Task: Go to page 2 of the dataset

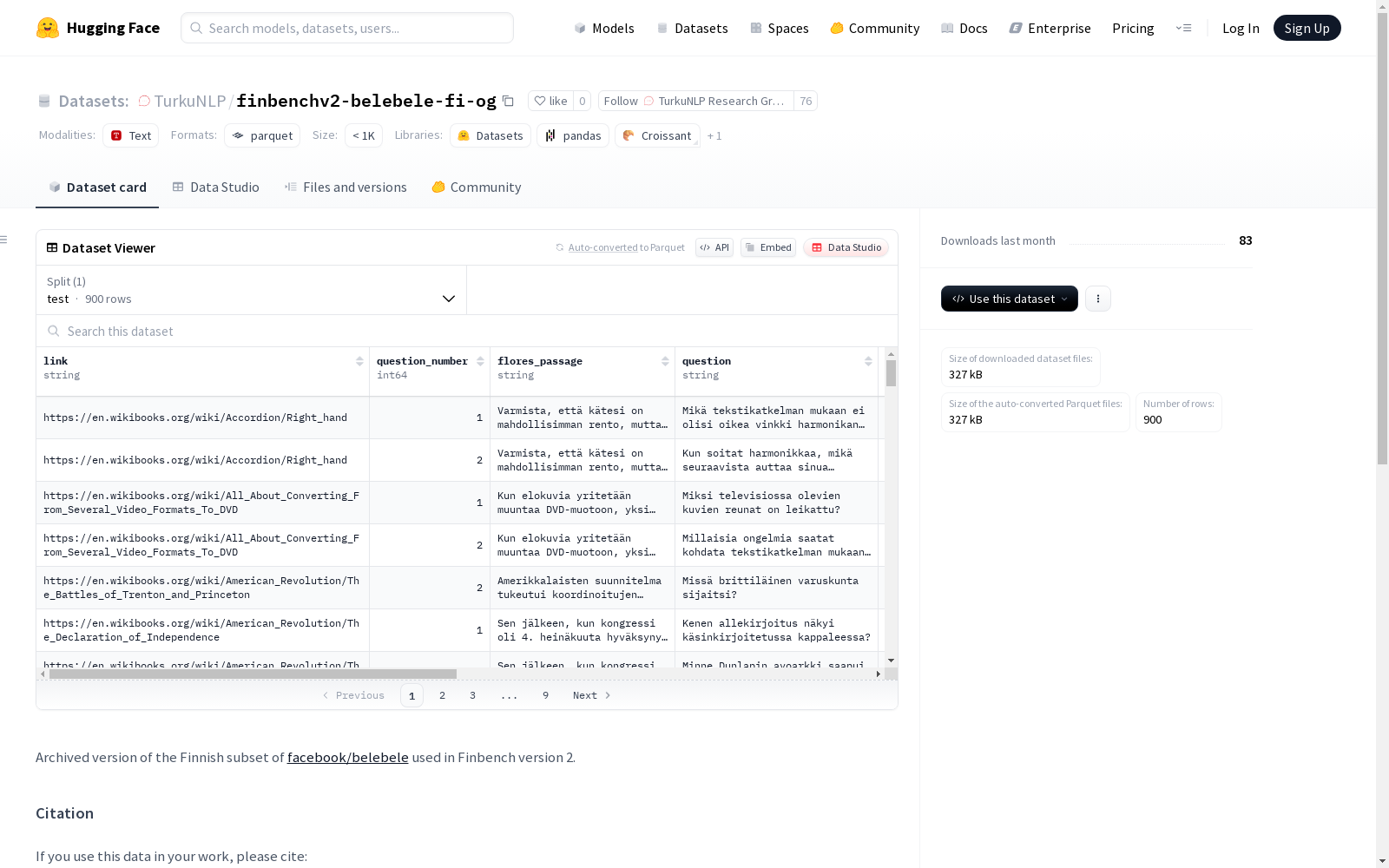Action: [443, 695]
